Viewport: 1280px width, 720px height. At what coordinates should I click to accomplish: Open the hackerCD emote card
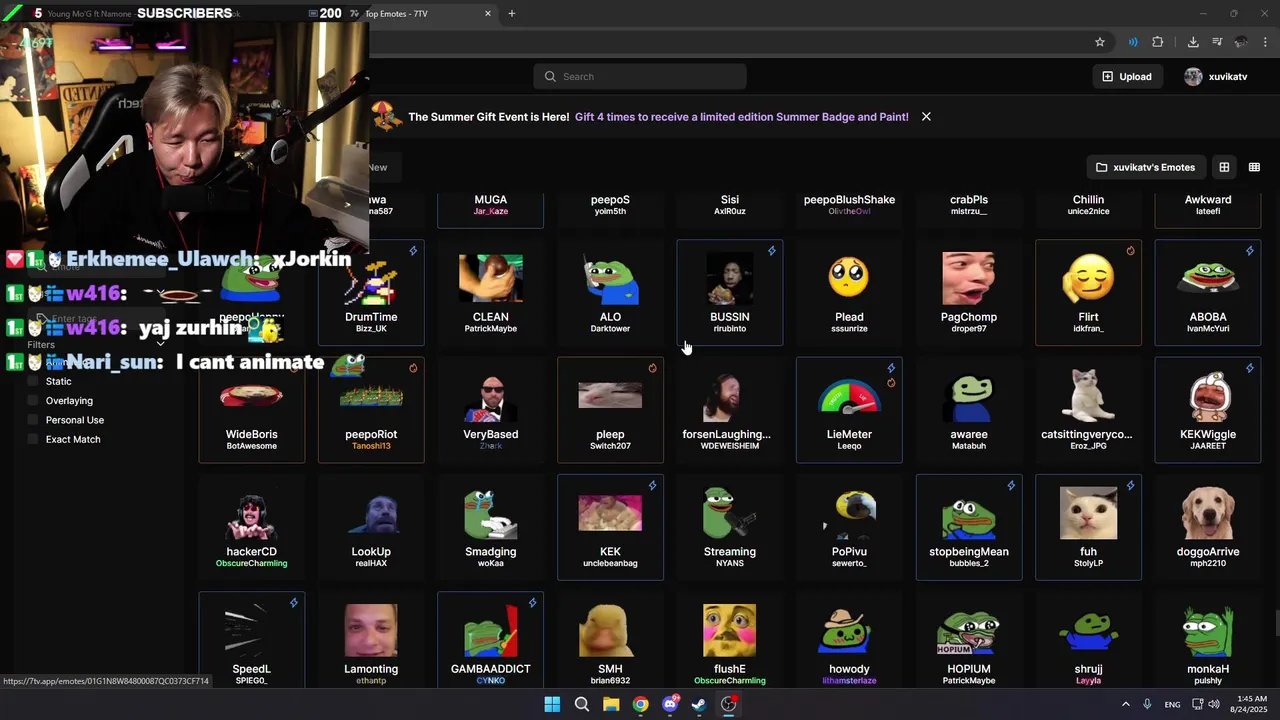pos(252,527)
